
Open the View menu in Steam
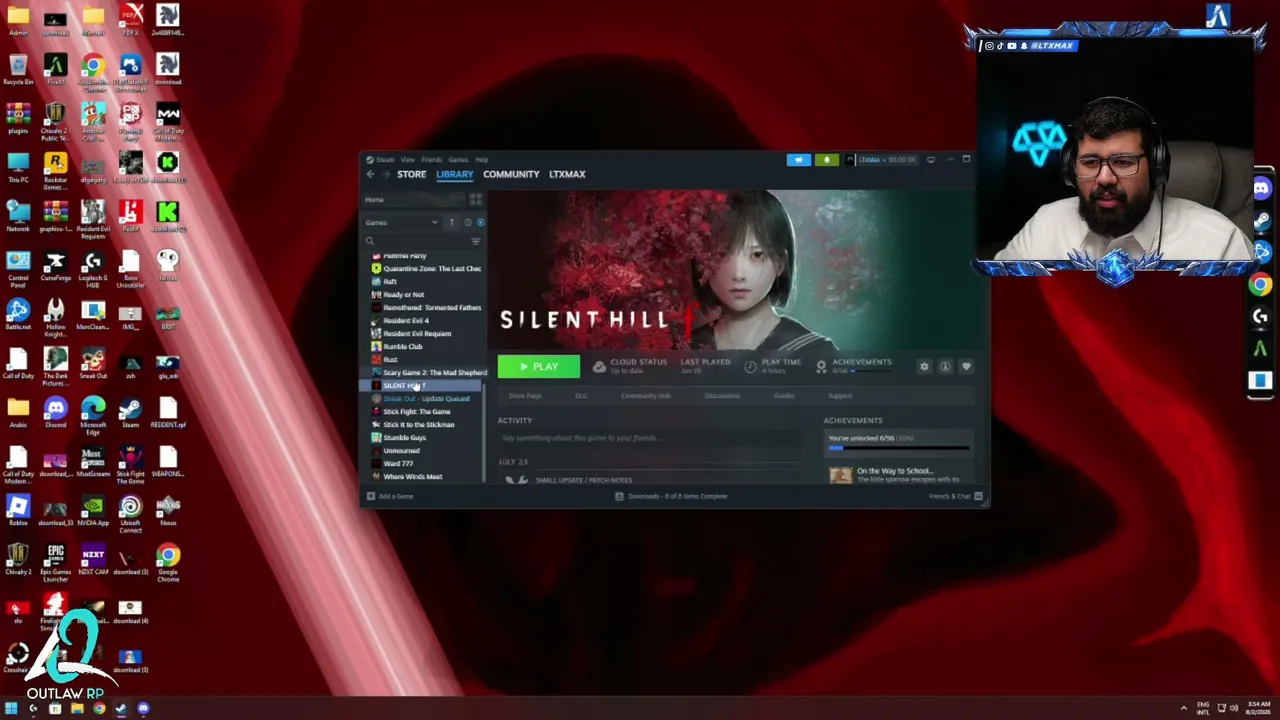408,160
